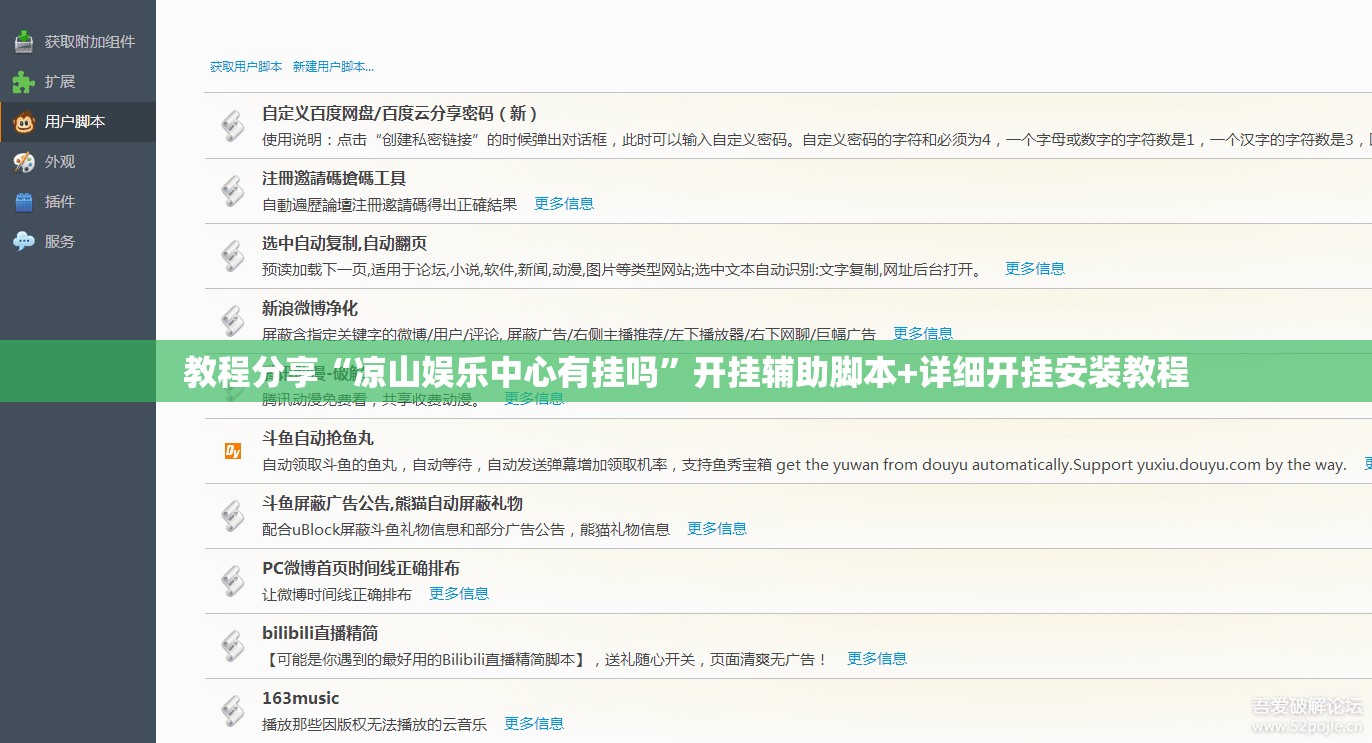The image size is (1372, 743).
Task: Open 更多信息 for 新浪微博净化
Action: click(923, 333)
